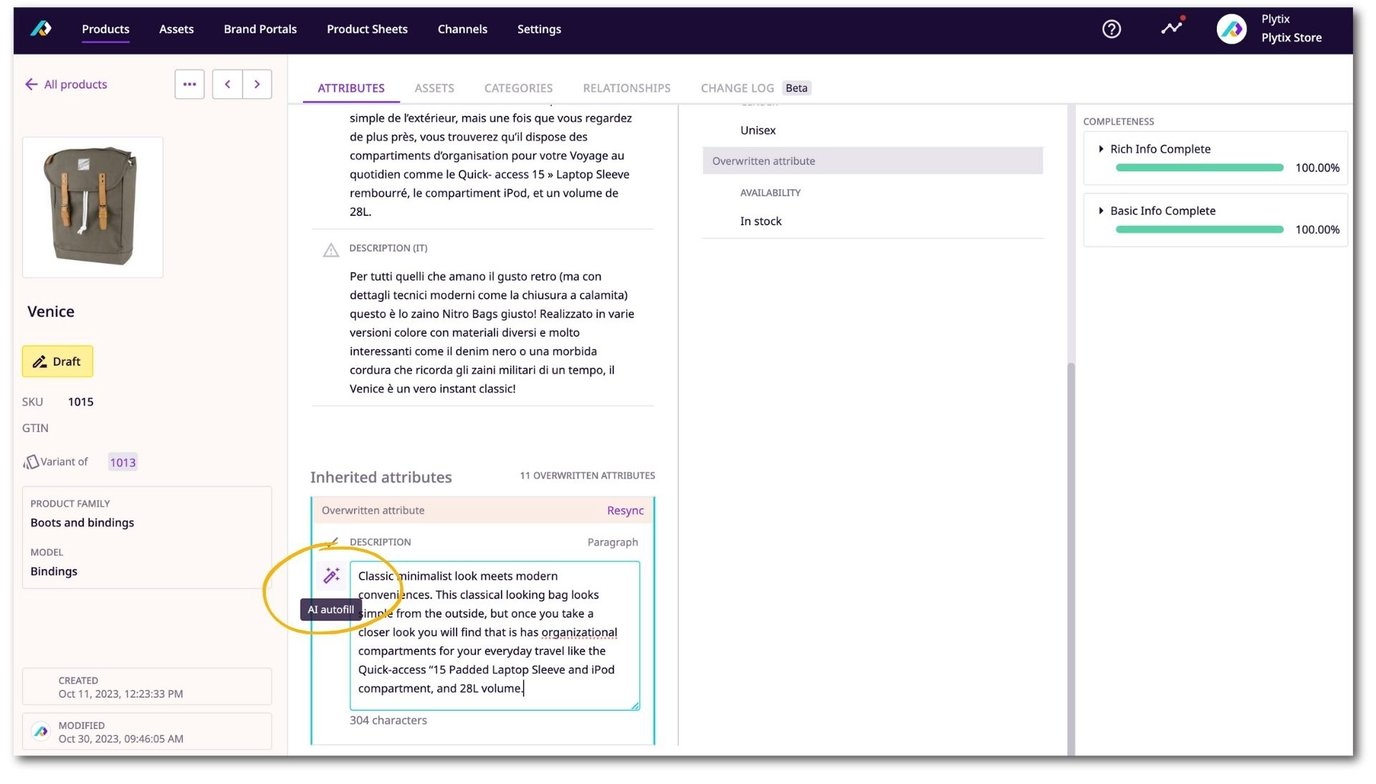Image resolution: width=1376 pixels, height=784 pixels.
Task: Click the previous product chevron arrow
Action: [x=227, y=84]
